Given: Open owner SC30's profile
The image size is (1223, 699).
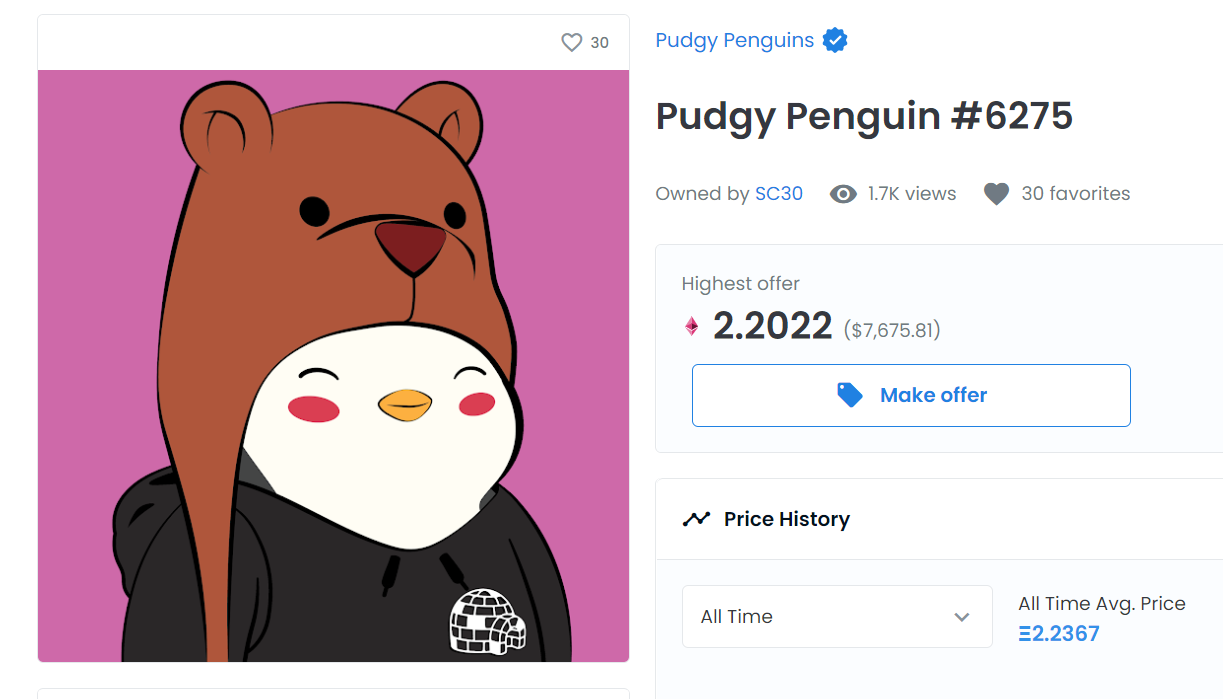Looking at the screenshot, I should (779, 194).
